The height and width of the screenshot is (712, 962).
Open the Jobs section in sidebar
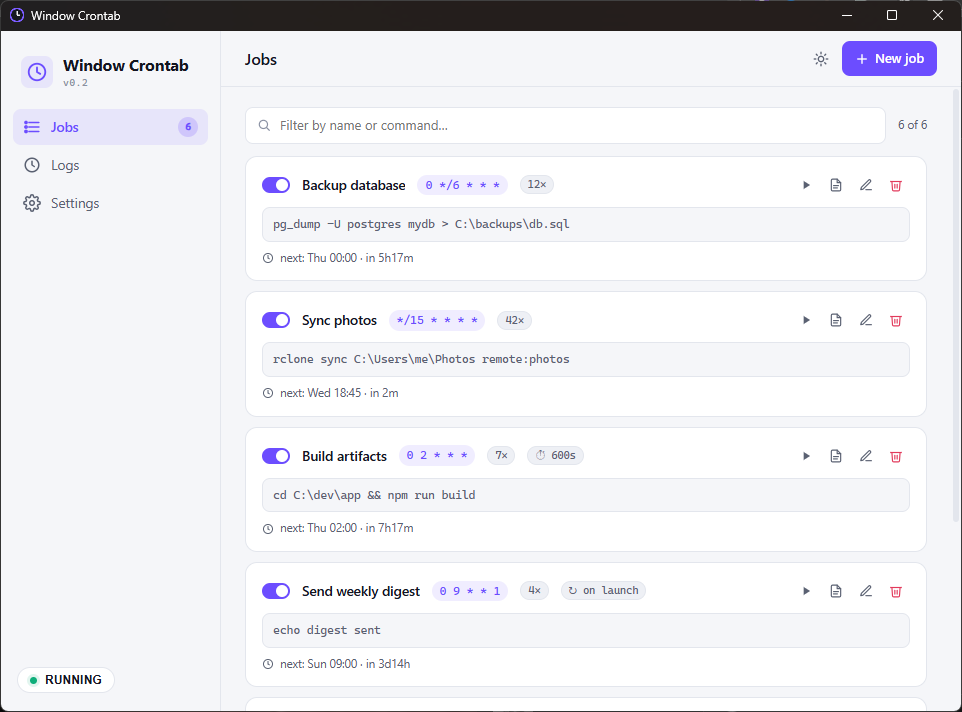point(110,127)
